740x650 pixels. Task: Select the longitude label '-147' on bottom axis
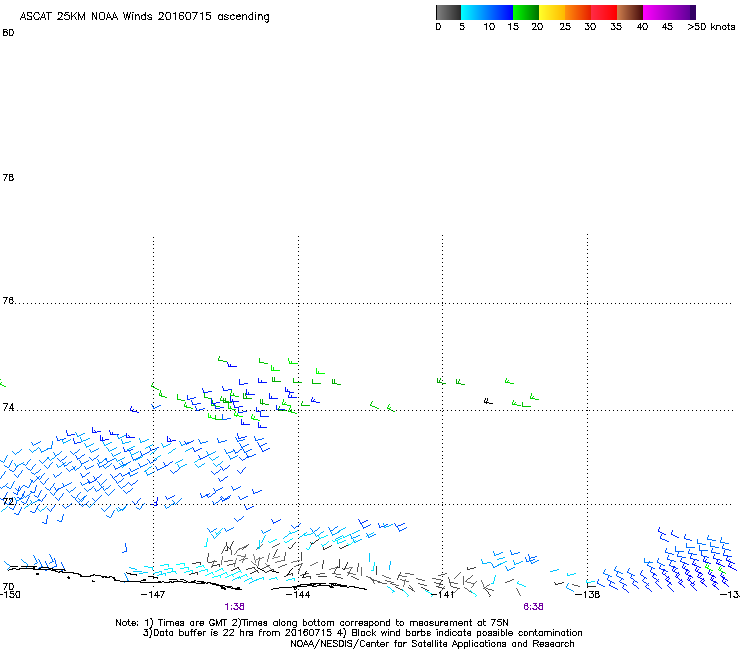coord(153,595)
